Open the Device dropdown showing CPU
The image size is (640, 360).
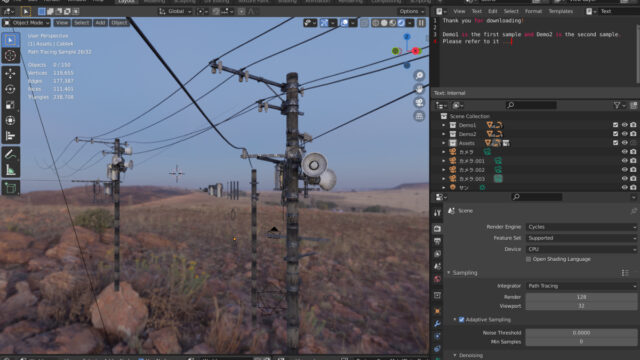tap(581, 249)
